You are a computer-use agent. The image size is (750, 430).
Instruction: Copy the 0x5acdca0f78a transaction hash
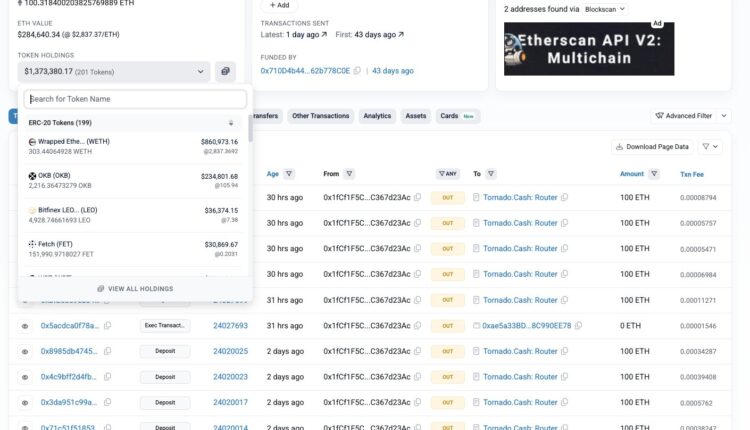[x=108, y=325]
